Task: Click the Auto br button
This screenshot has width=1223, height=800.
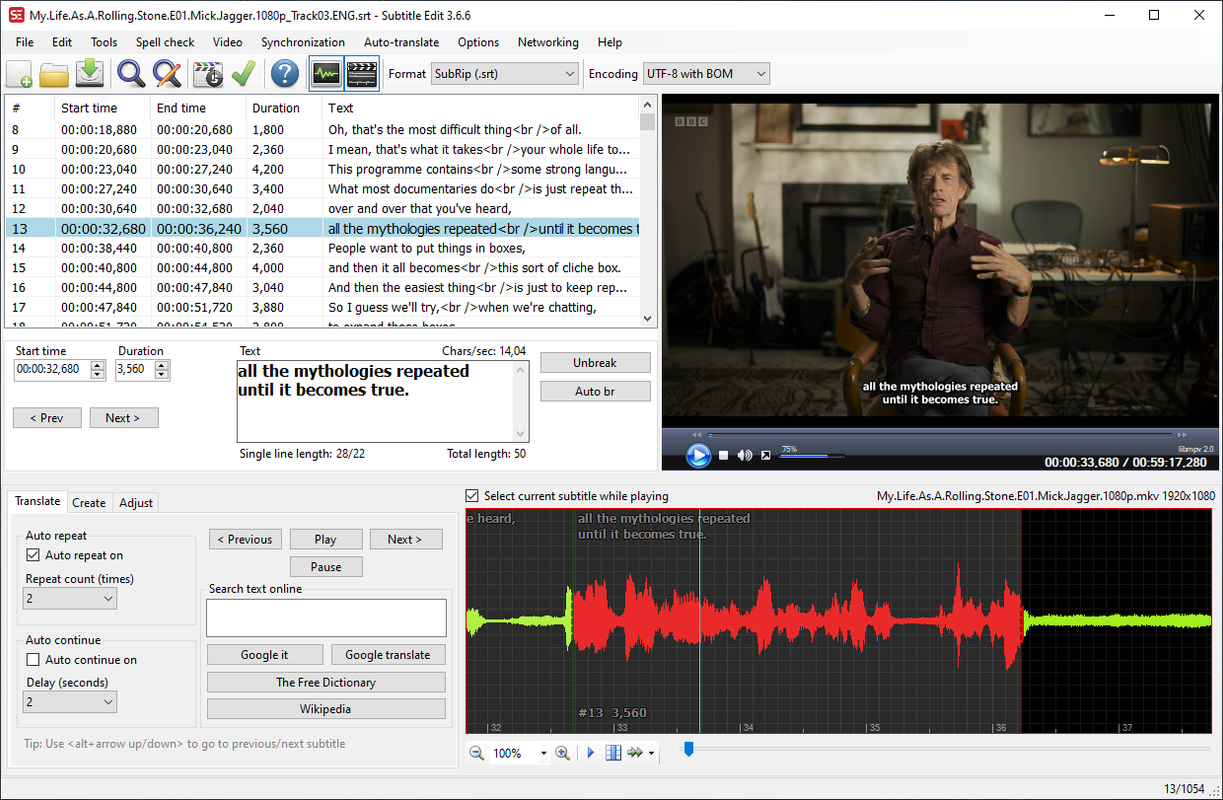Action: [x=595, y=391]
